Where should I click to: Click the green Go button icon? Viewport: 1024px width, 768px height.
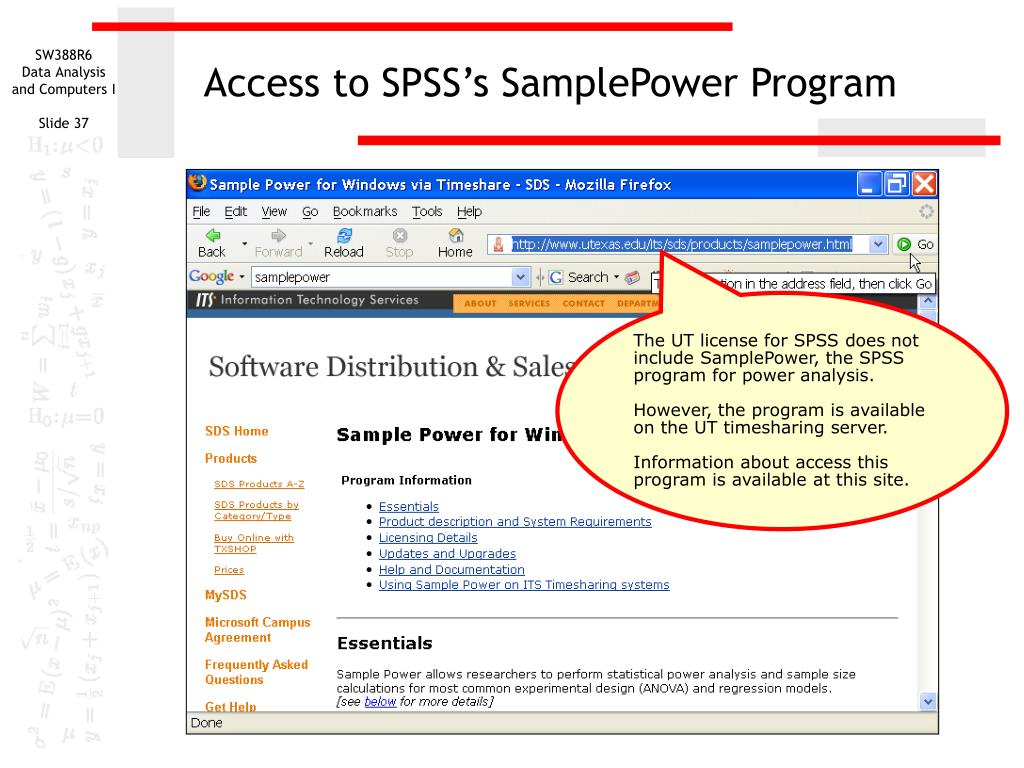(x=904, y=244)
